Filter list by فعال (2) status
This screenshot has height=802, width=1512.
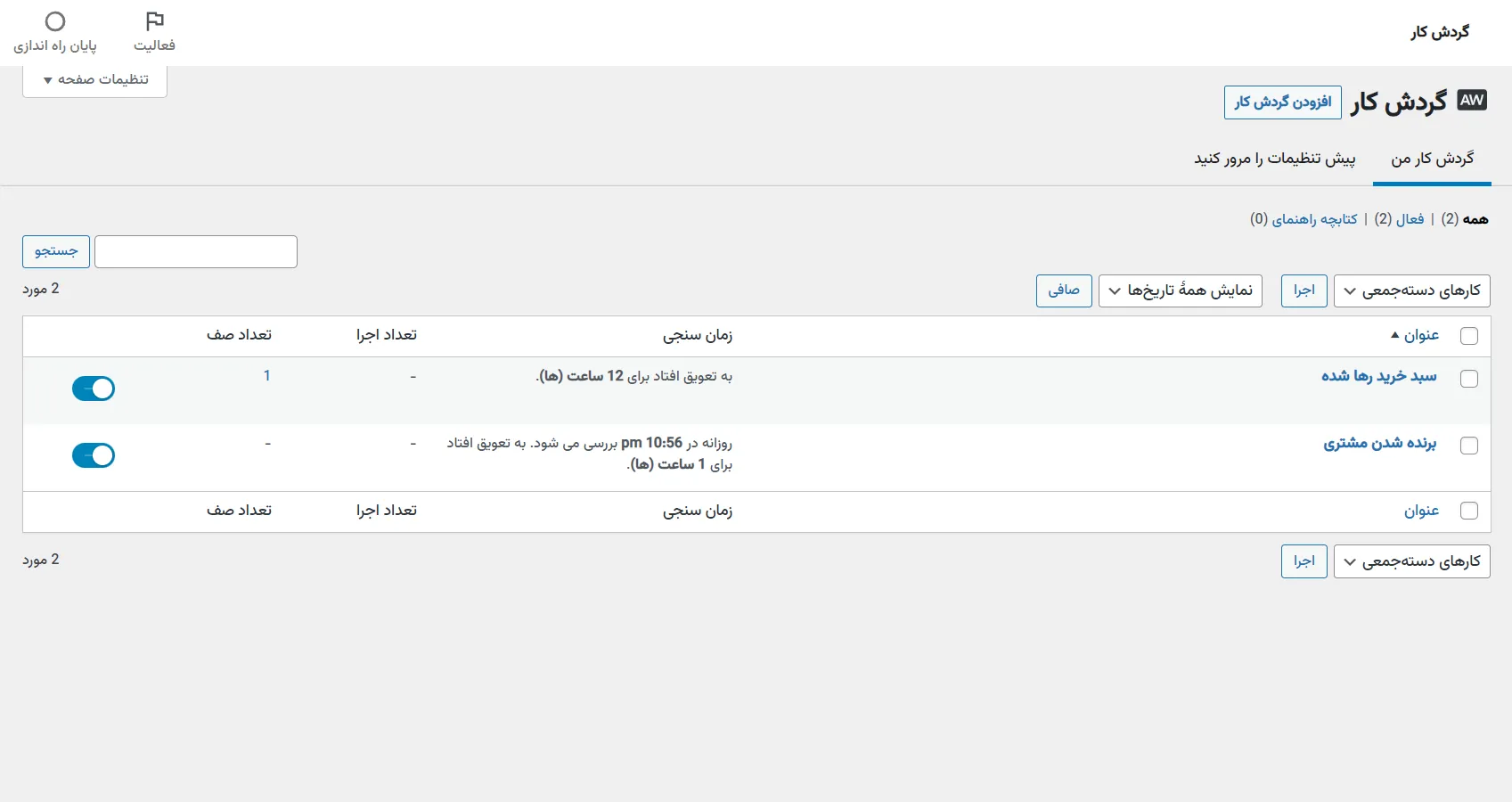tap(1399, 219)
